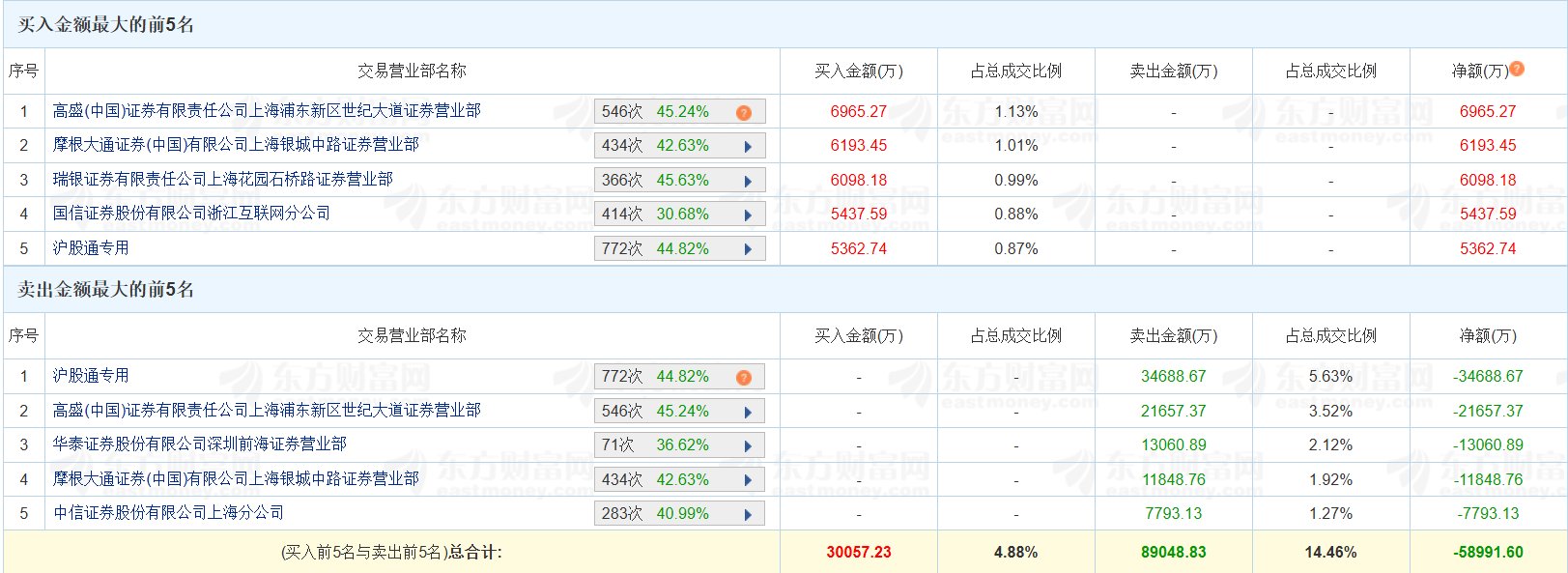
Task: Open the 高盛(中国)证券 branch link in the buy table
Action: pos(267,111)
